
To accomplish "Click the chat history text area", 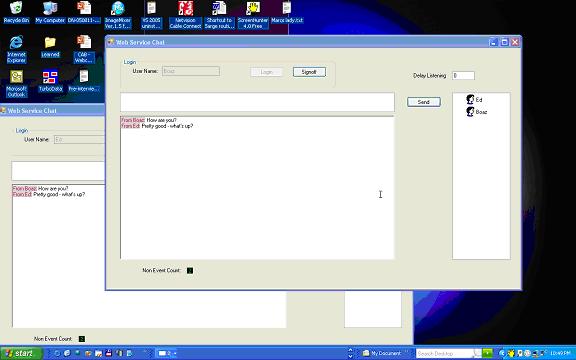I will pos(257,187).
